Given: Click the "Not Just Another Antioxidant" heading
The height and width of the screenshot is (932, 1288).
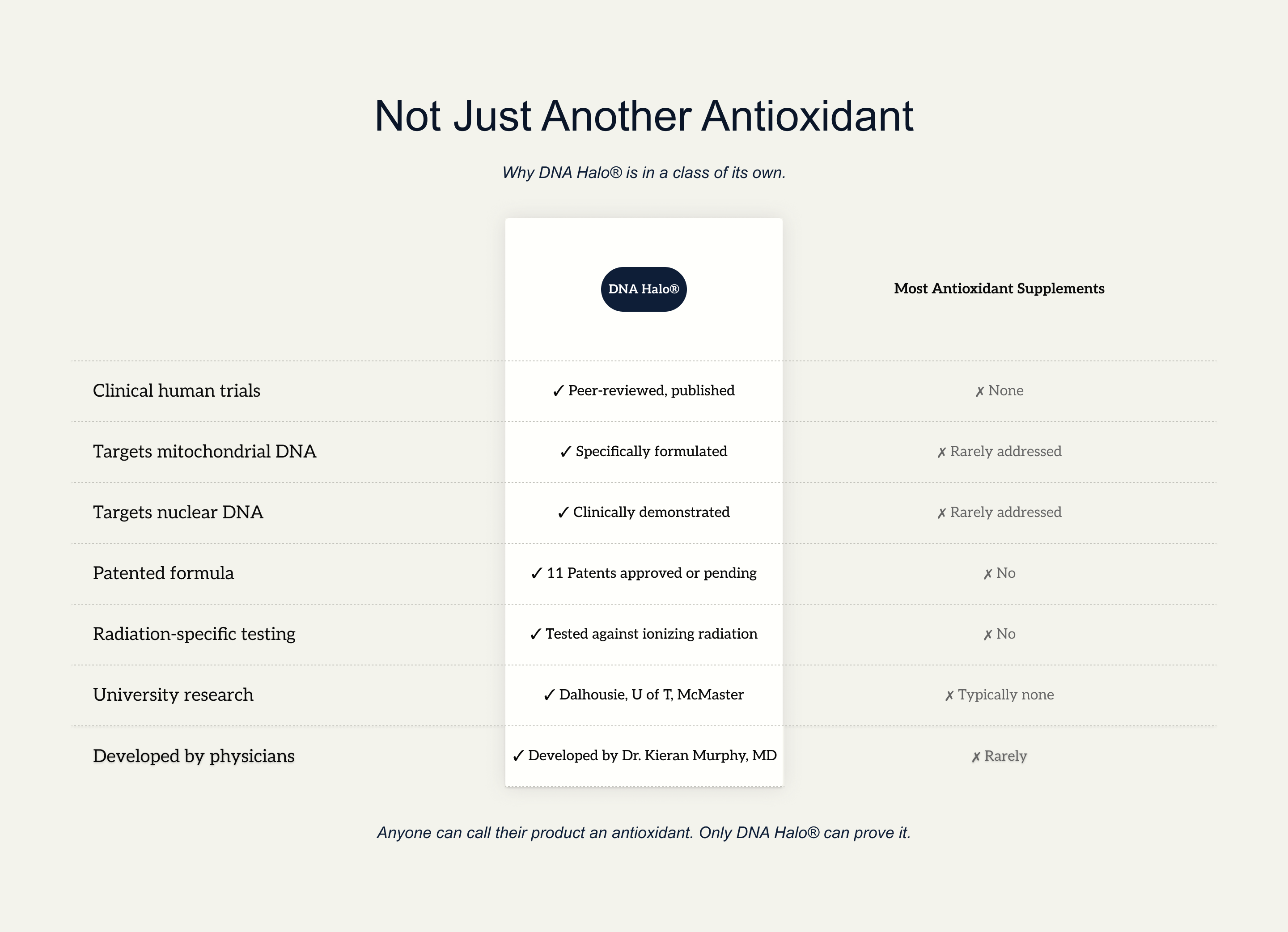Looking at the screenshot, I should point(644,116).
